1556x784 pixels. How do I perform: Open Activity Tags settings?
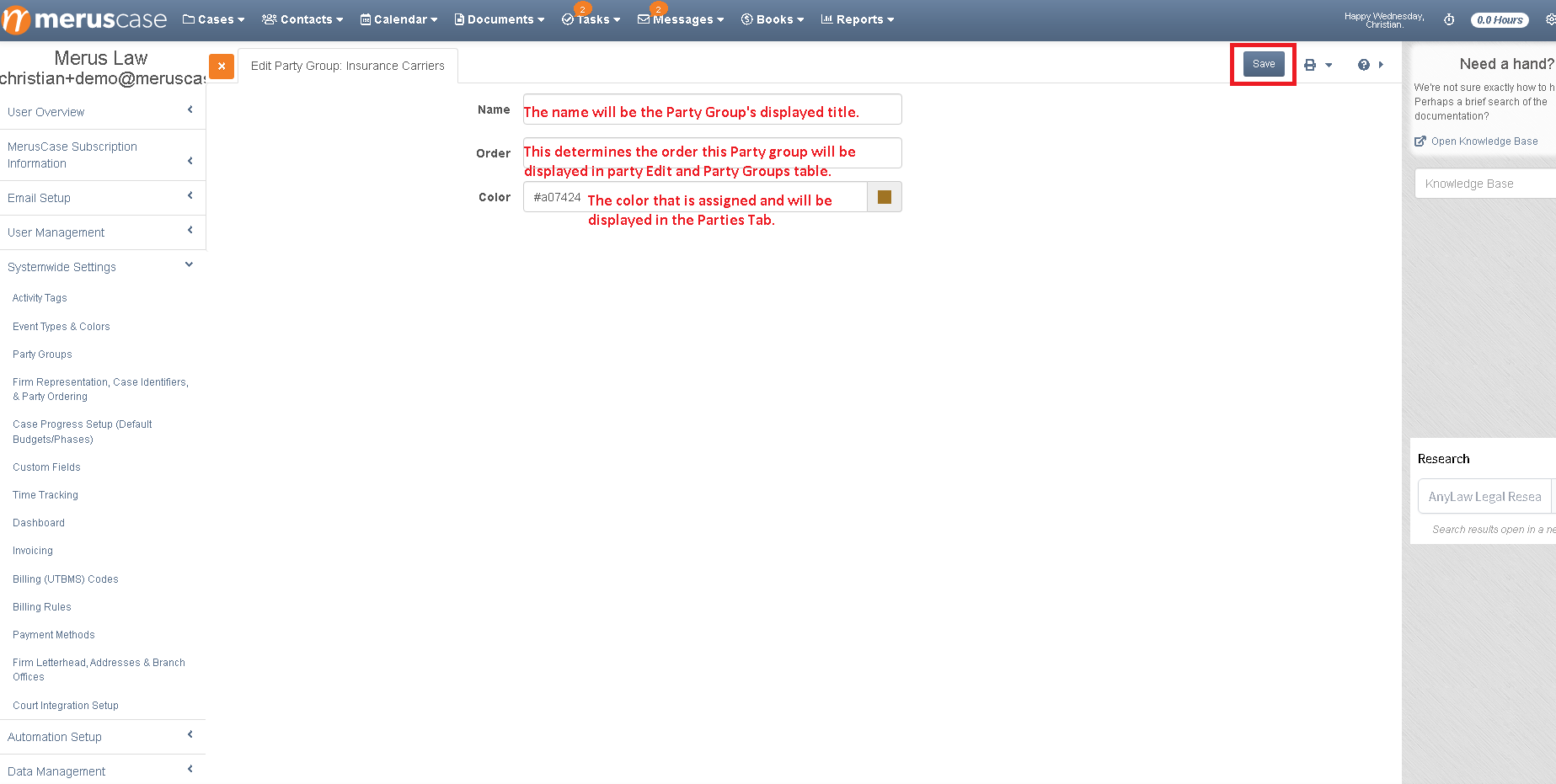[x=40, y=298]
